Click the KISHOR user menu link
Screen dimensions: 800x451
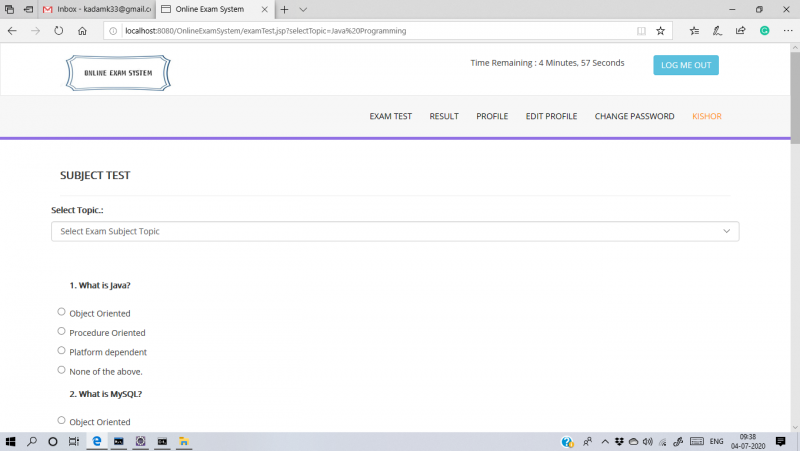[707, 116]
